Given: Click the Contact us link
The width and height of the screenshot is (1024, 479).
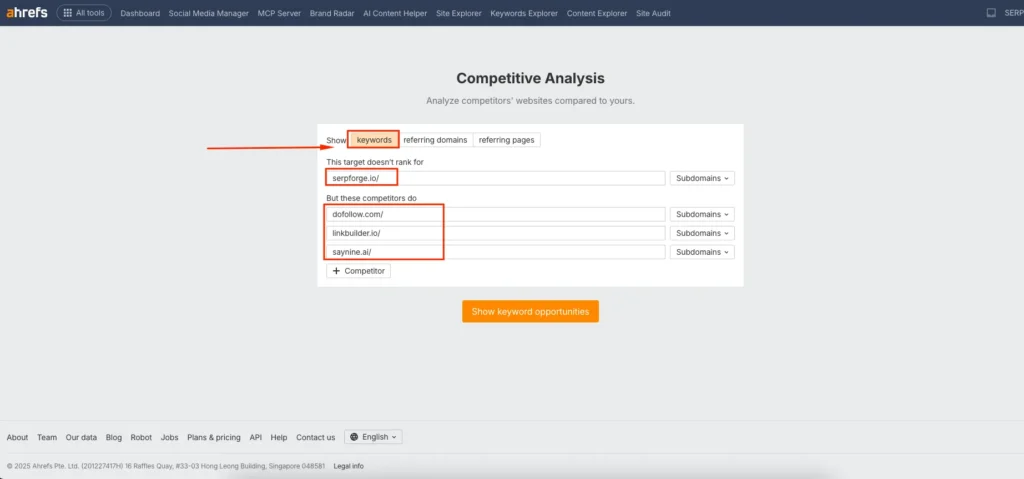Looking at the screenshot, I should coord(315,437).
